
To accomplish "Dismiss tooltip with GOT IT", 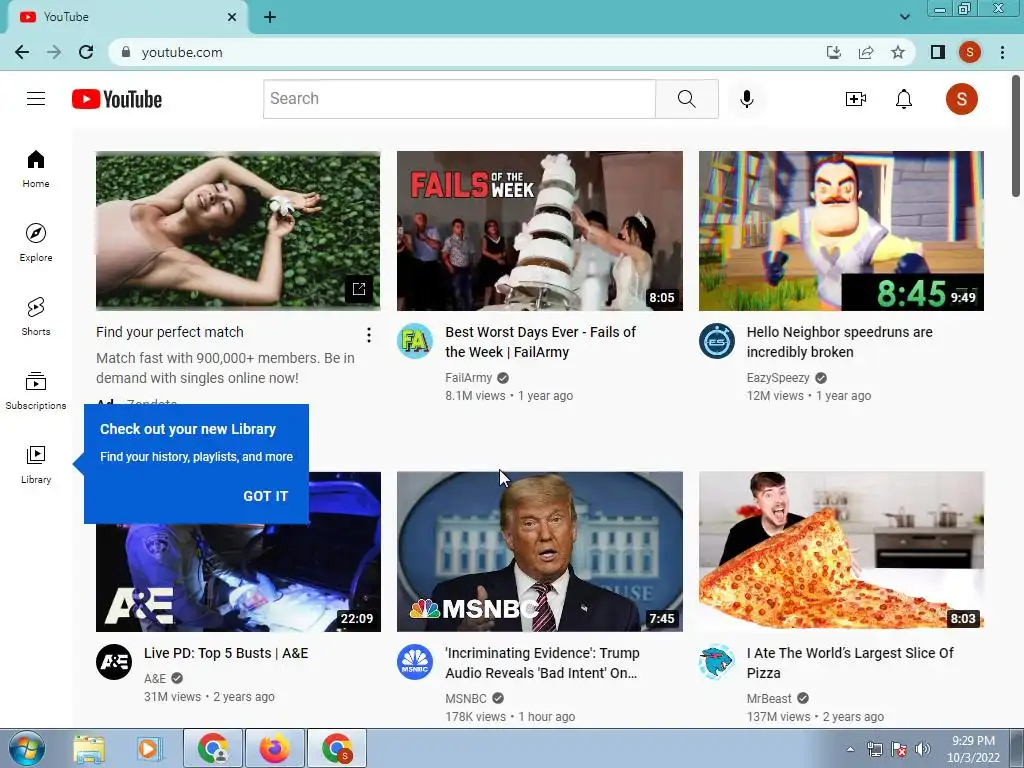I will tap(265, 496).
